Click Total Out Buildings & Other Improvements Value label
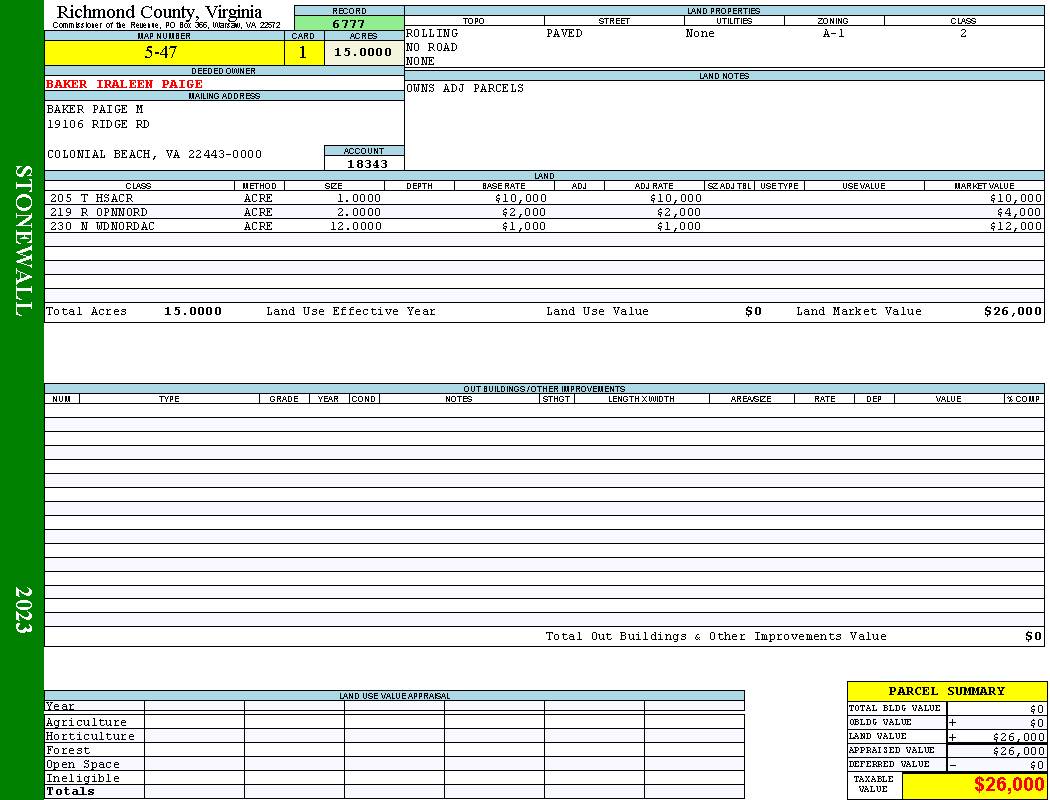Screen dimensions: 1050x800 click(716, 636)
